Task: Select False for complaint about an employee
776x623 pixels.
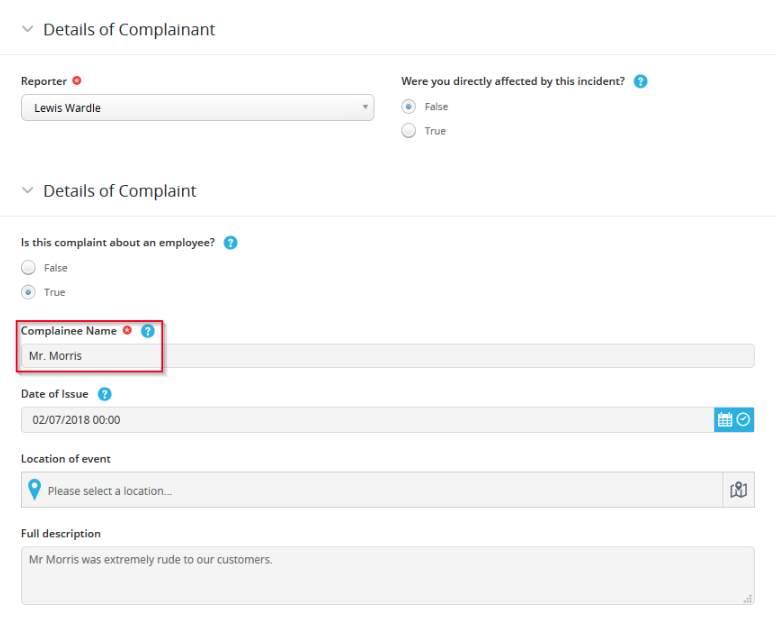Action: (x=28, y=268)
